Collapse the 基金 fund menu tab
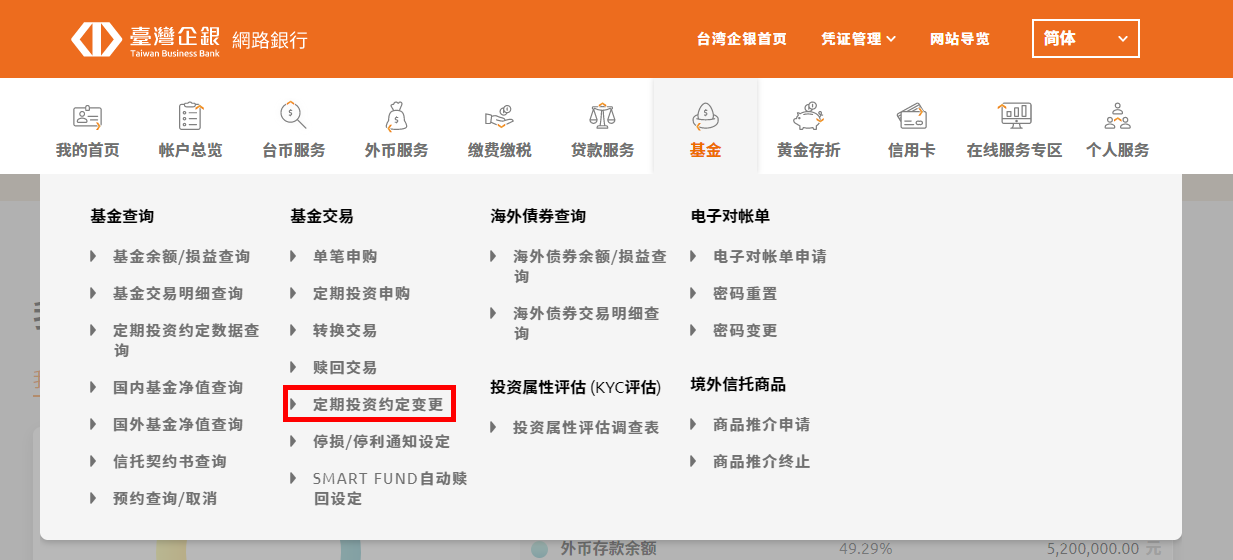This screenshot has height=560, width=1233. 705,128
